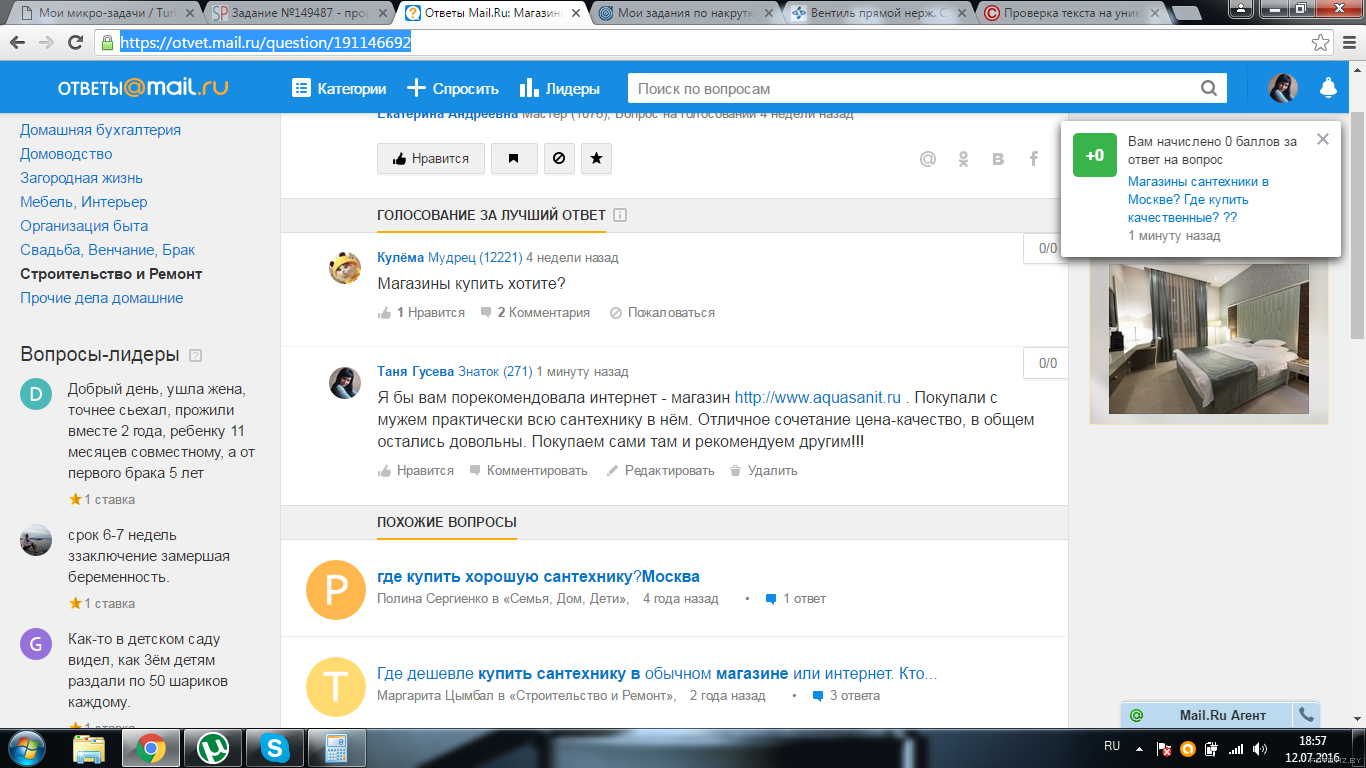The height and width of the screenshot is (768, 1366).
Task: Select Загородная жизнь category in sidebar
Action: pyautogui.click(x=81, y=178)
